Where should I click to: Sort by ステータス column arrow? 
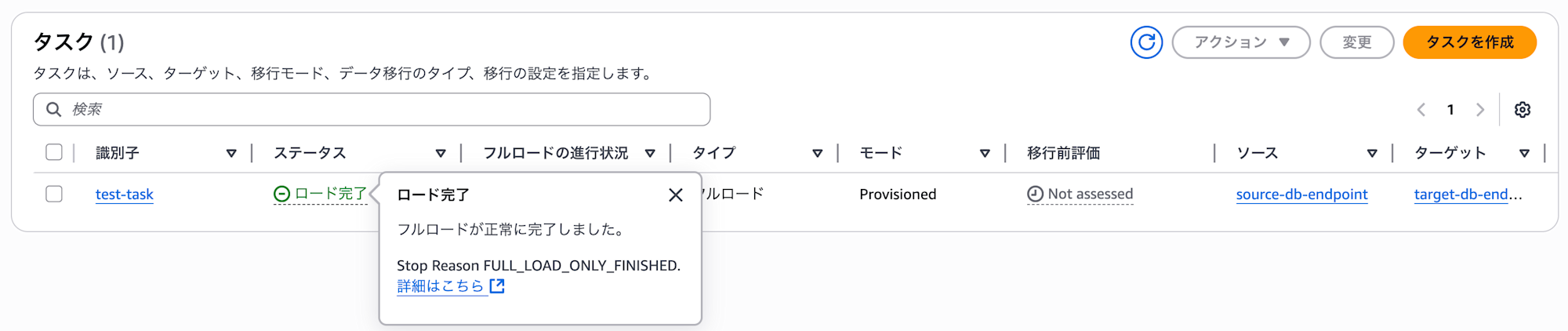pyautogui.click(x=441, y=154)
